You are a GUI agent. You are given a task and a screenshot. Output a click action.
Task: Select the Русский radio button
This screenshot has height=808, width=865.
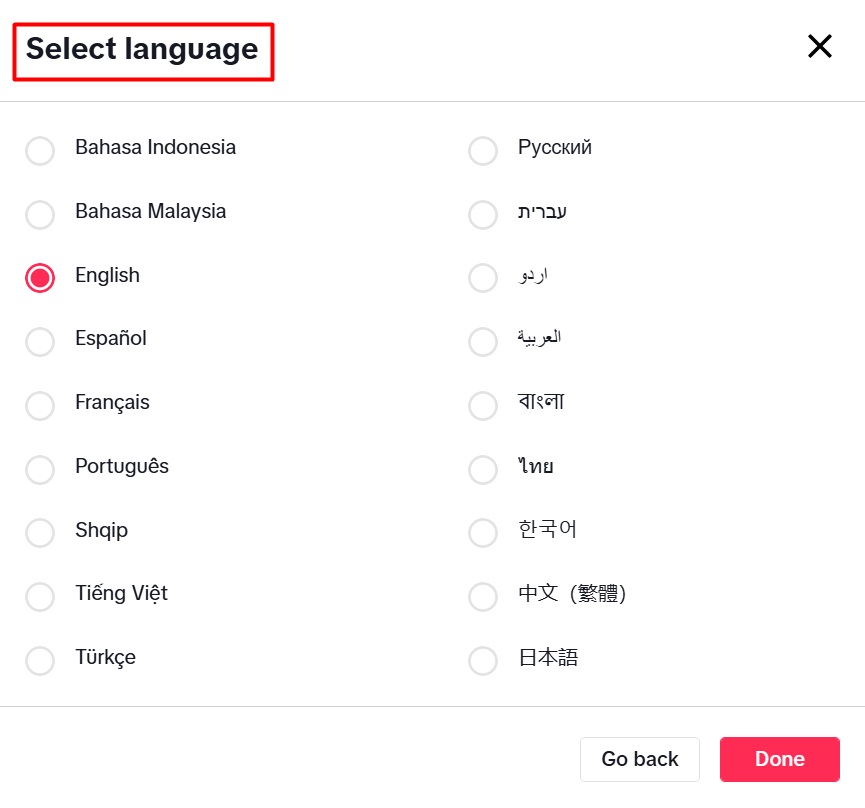tap(483, 151)
